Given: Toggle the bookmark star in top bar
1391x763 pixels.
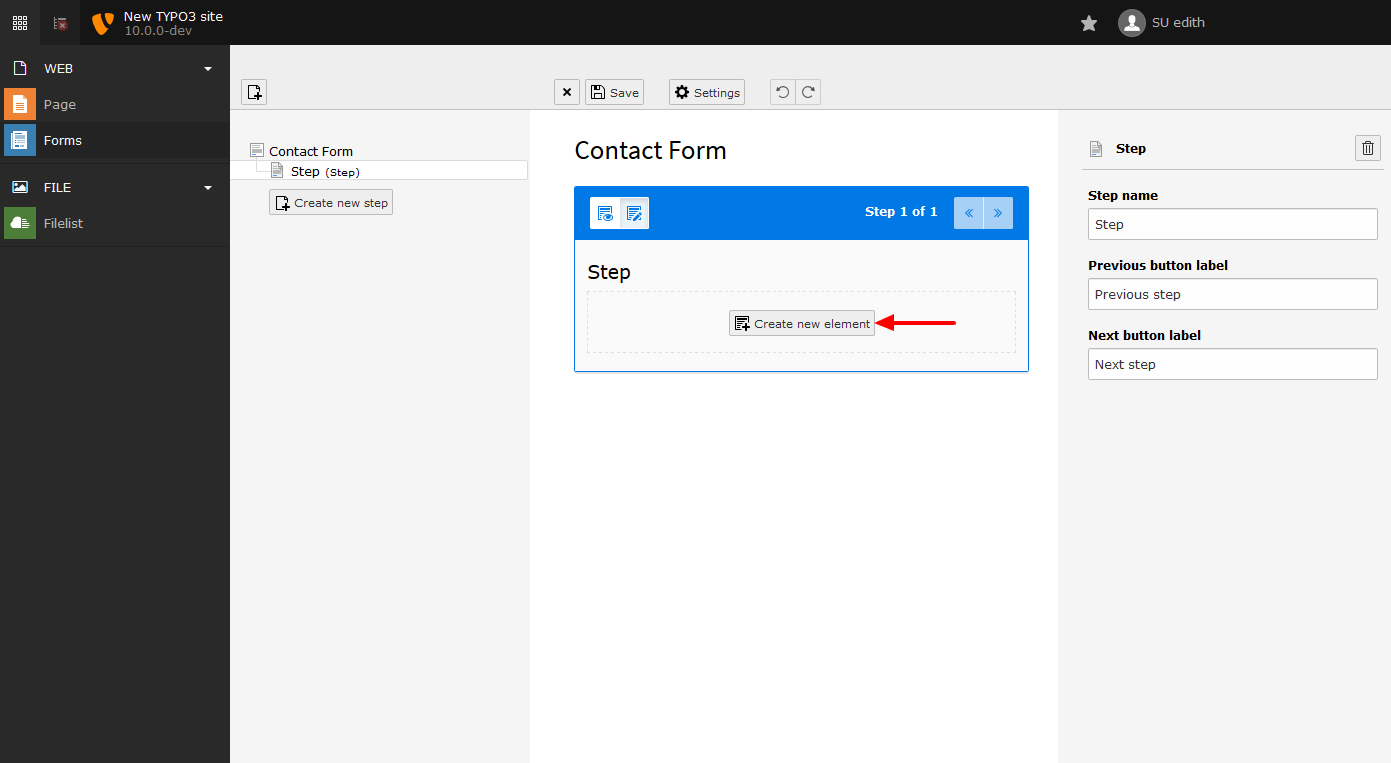Looking at the screenshot, I should pyautogui.click(x=1088, y=22).
